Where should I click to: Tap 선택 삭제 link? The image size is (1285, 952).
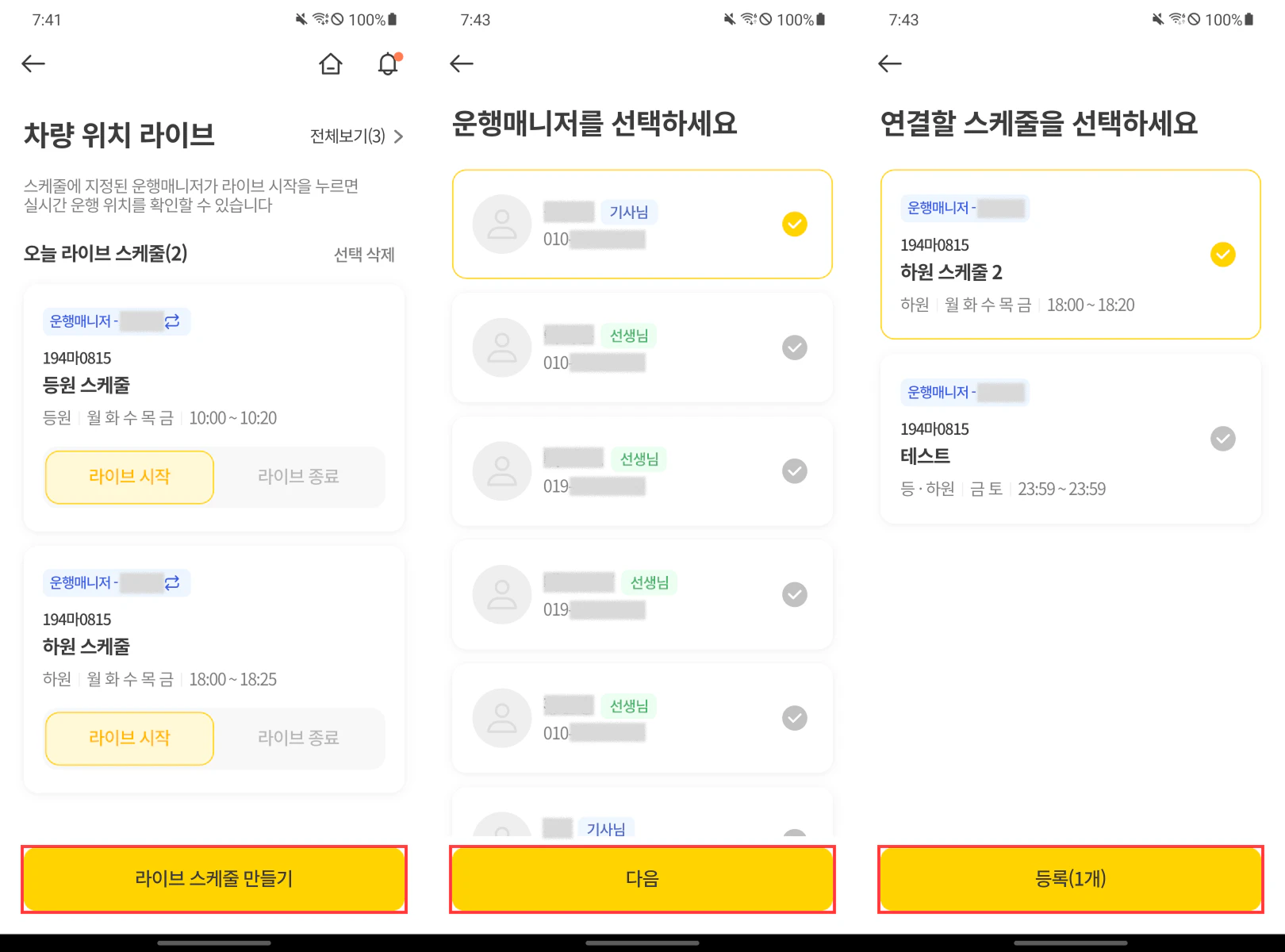click(x=364, y=255)
